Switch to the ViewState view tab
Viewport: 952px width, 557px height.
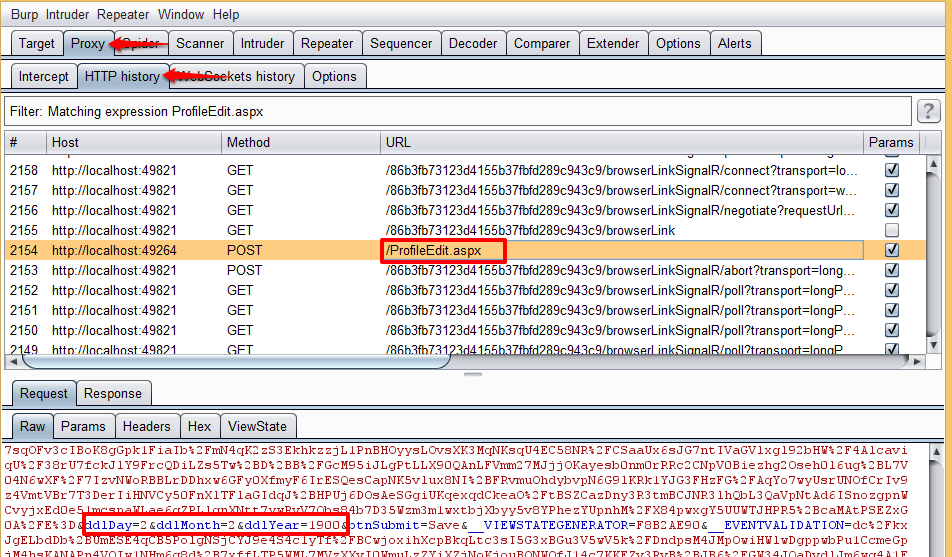point(257,426)
